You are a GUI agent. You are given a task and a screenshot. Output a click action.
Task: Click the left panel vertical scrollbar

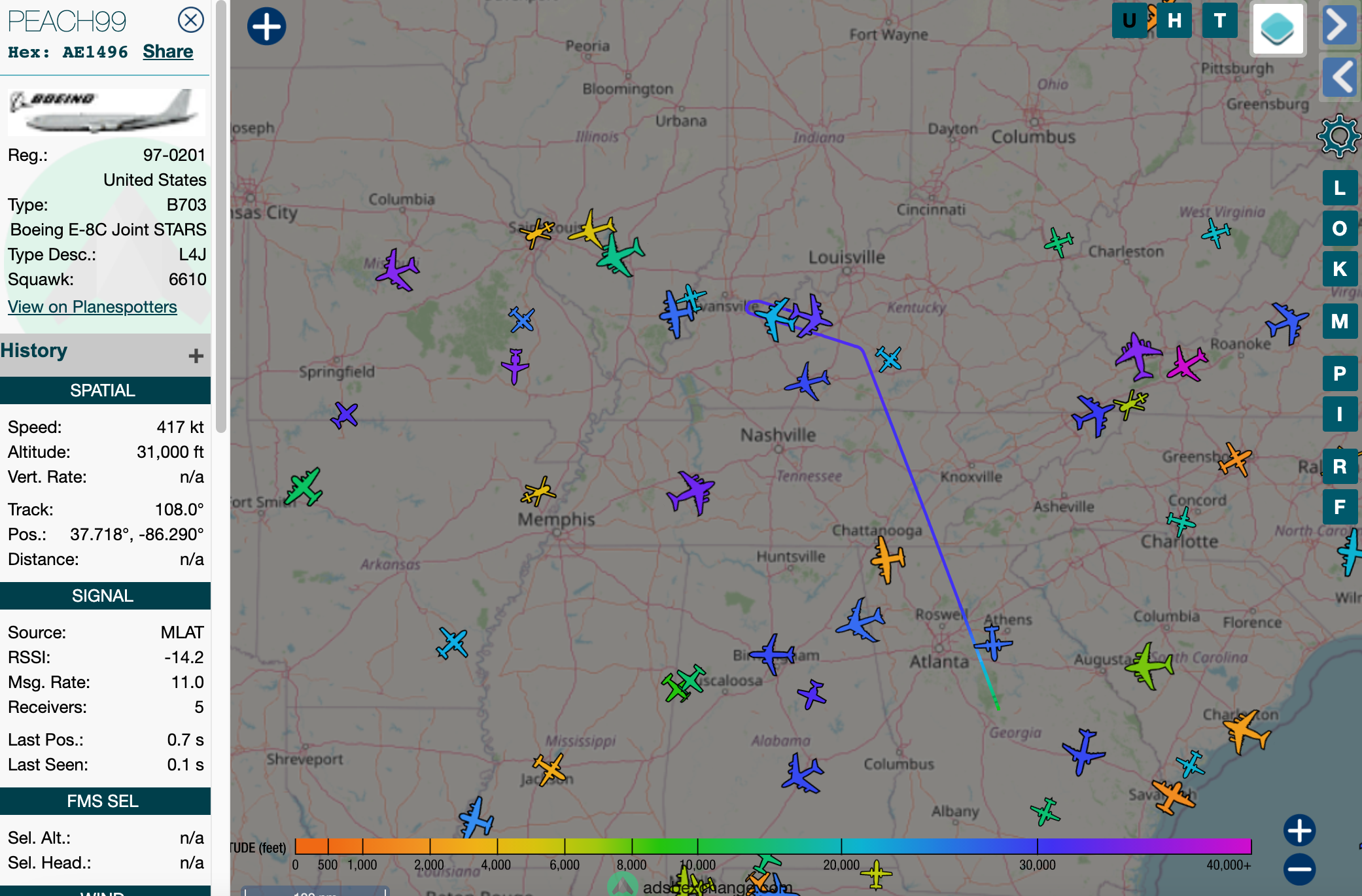tap(221, 216)
